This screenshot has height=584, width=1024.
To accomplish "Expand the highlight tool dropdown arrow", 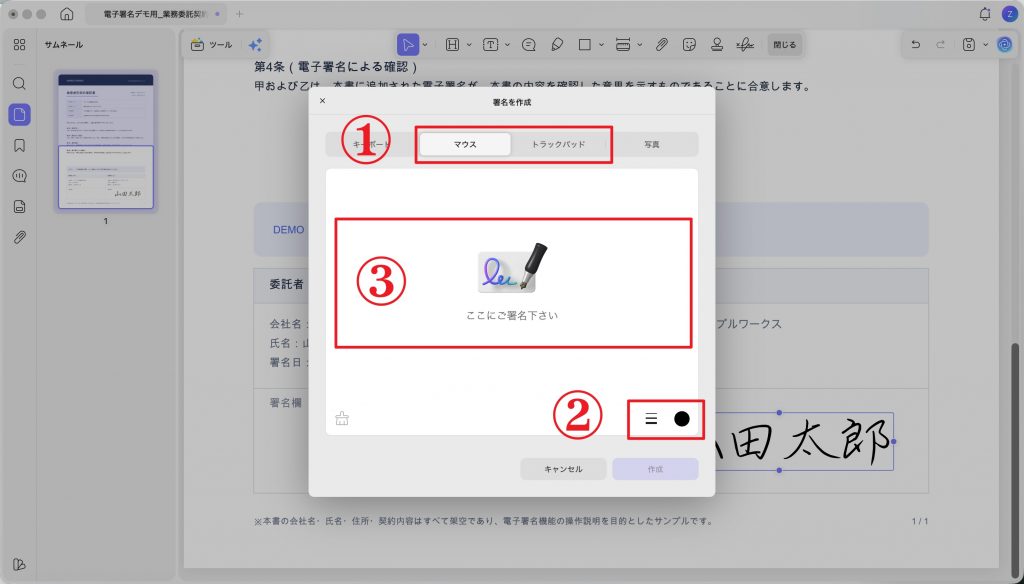I will [469, 44].
